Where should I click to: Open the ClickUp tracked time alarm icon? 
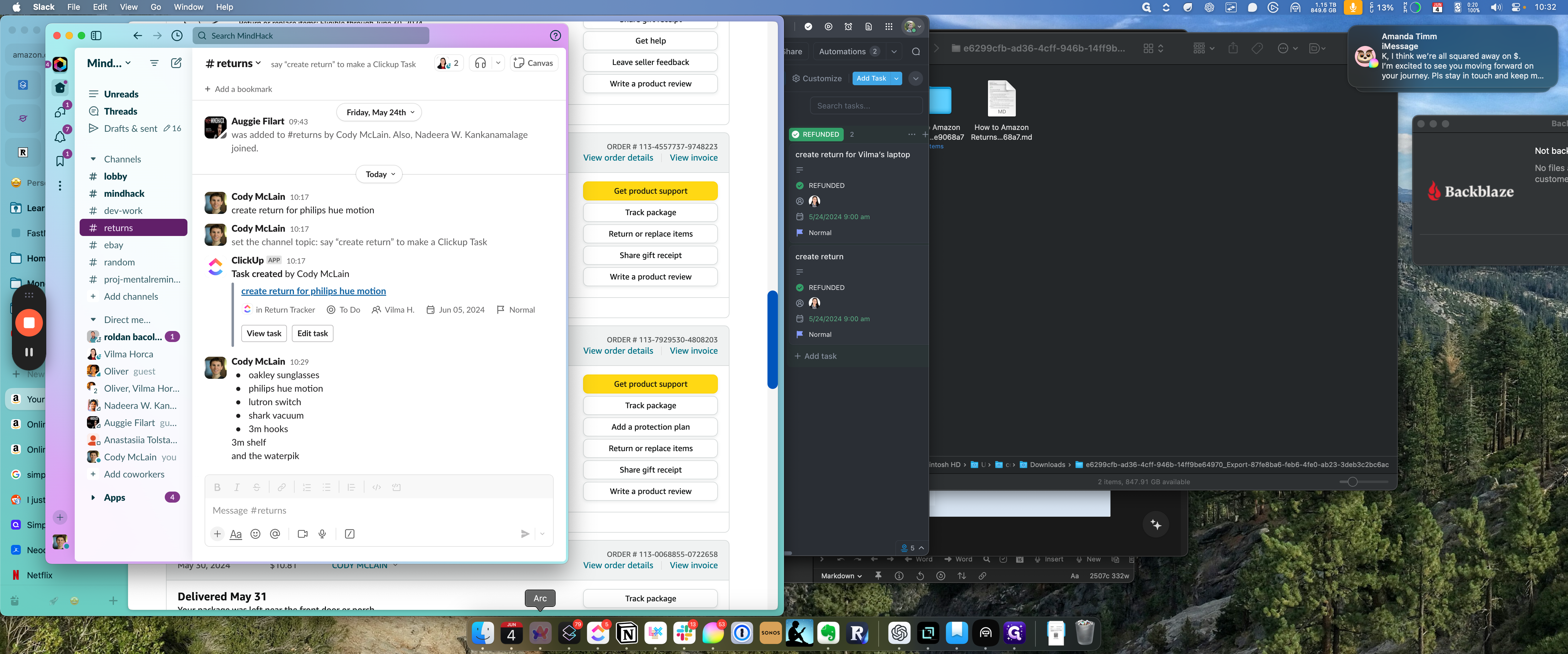pos(848,27)
